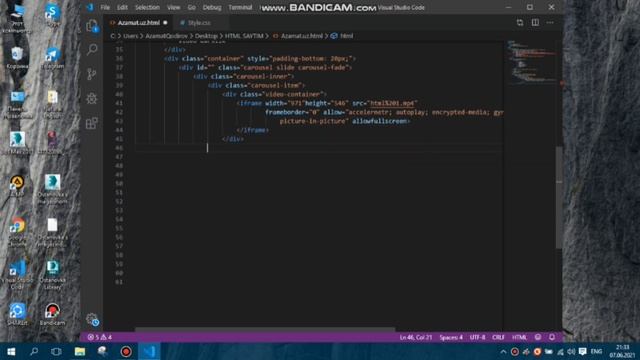Open the Edit menu
The image size is (640, 360).
pyautogui.click(x=122, y=7)
